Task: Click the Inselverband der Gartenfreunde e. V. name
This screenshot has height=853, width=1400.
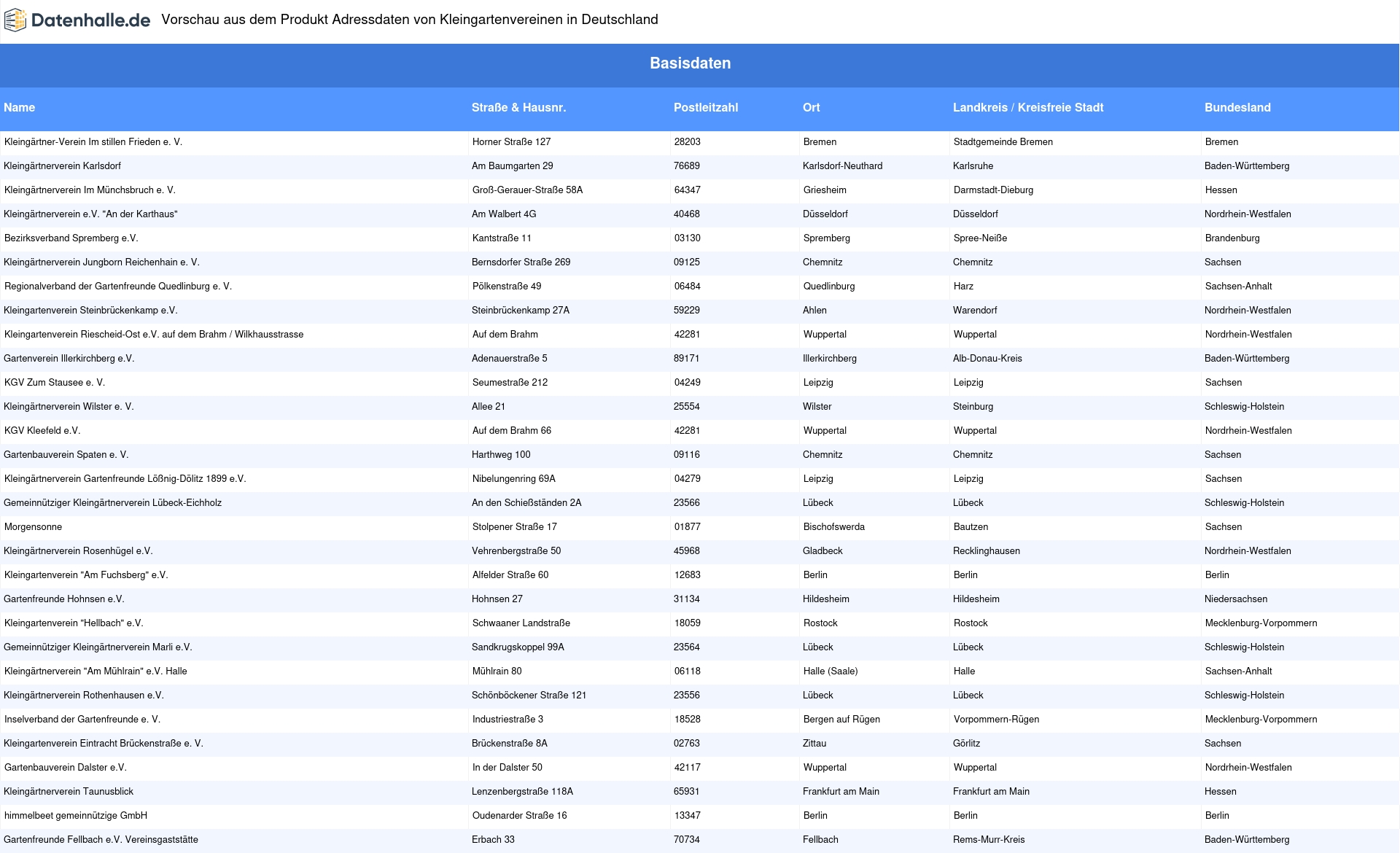Action: point(82,720)
